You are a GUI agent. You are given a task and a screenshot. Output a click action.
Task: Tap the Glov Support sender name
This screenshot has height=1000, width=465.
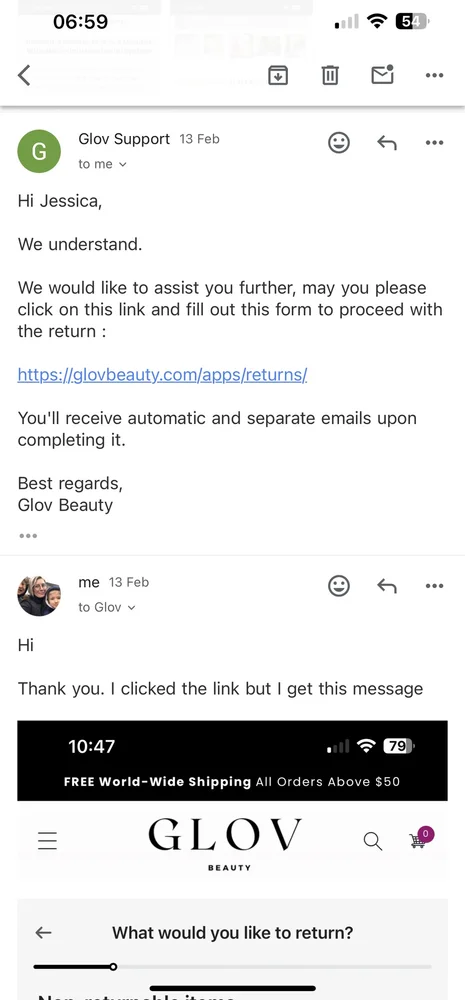tap(124, 139)
